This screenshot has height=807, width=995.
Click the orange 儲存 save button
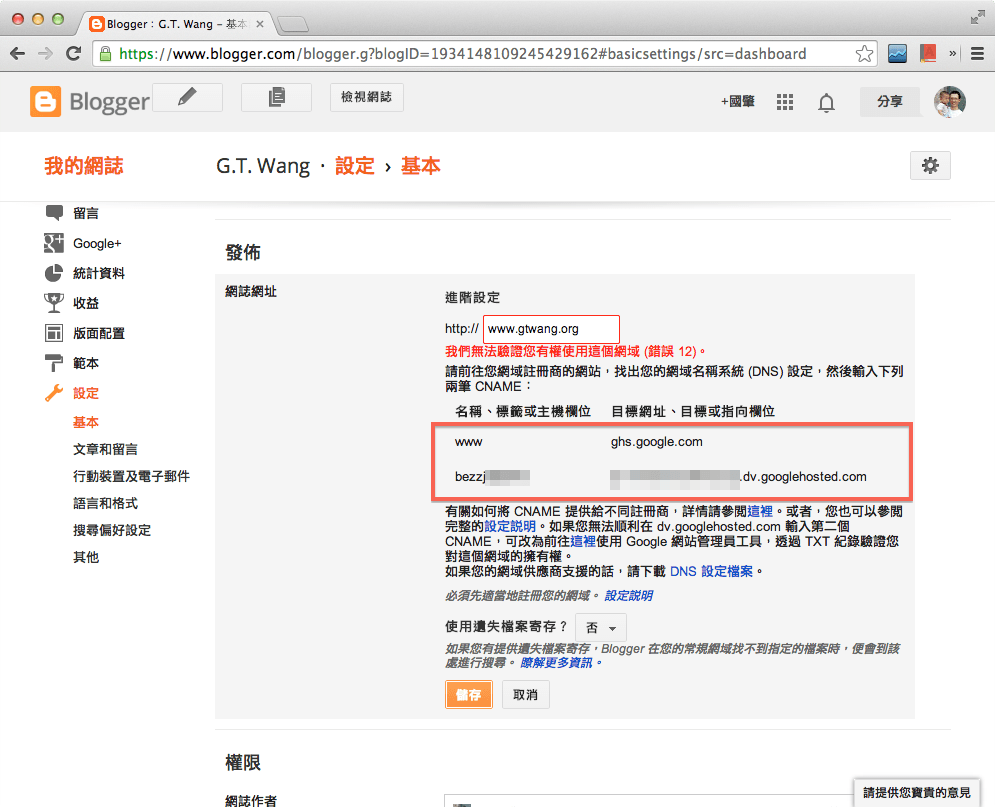[469, 693]
